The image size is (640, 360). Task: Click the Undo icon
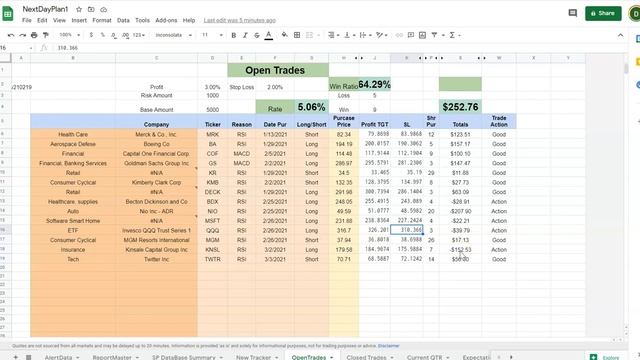[11, 36]
